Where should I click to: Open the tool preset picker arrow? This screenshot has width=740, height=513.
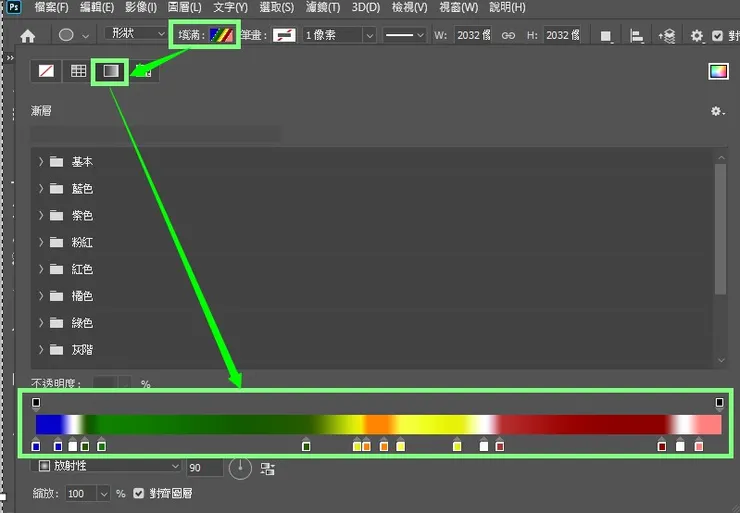(85, 36)
